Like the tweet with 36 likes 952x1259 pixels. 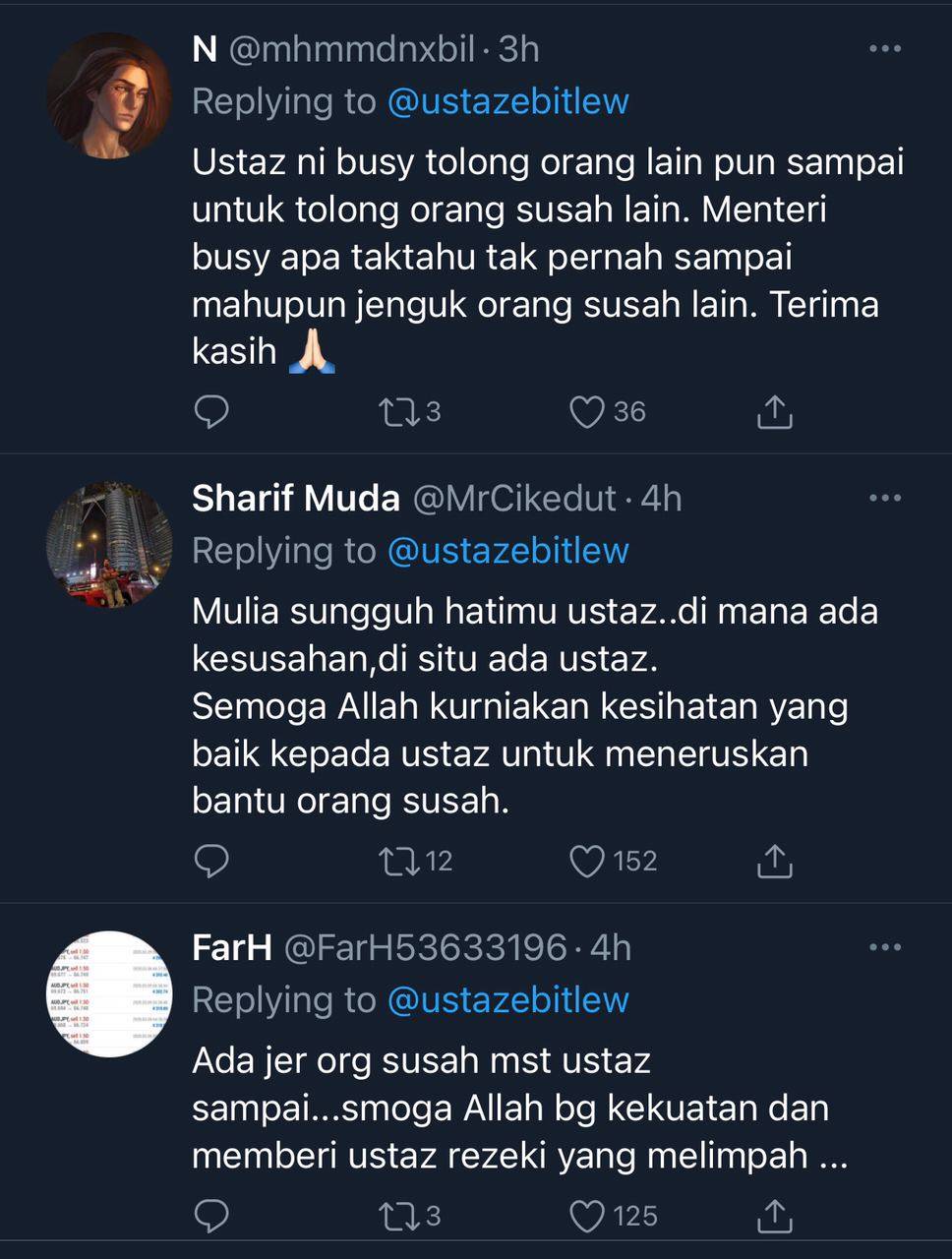coord(587,412)
